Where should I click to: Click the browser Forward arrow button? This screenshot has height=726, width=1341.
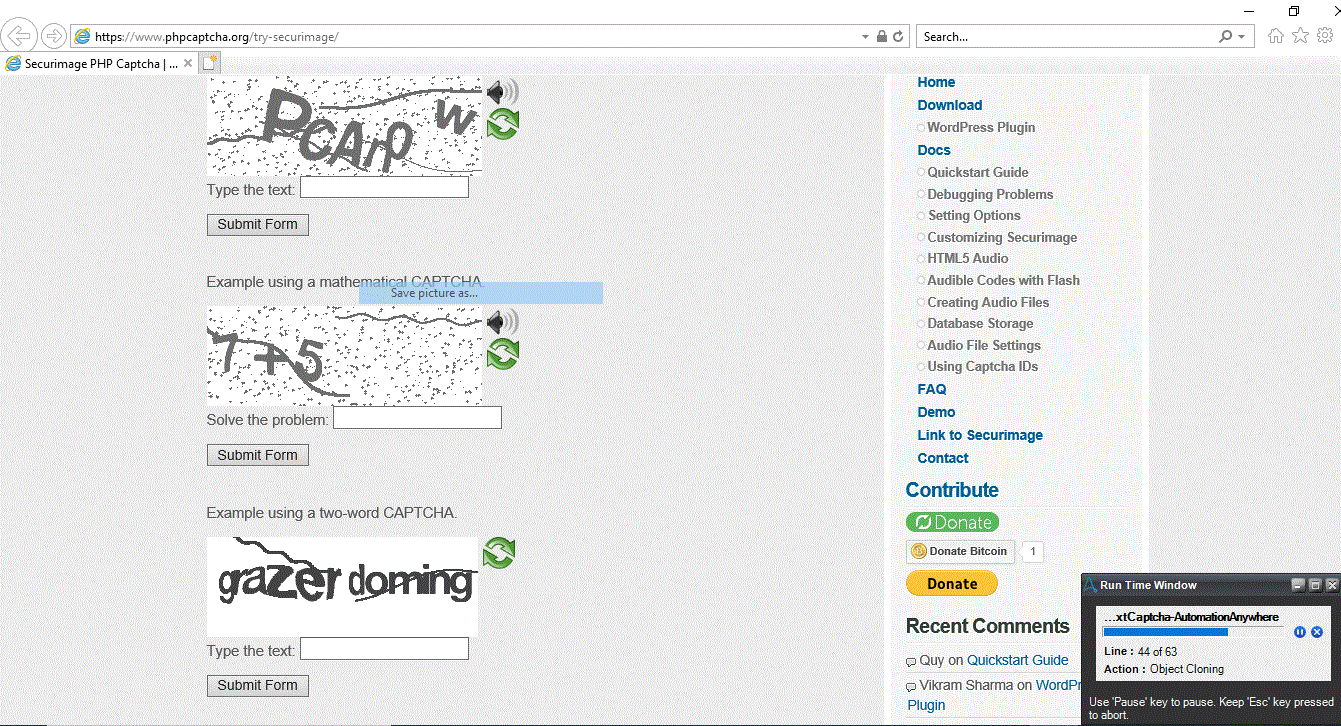coord(54,36)
